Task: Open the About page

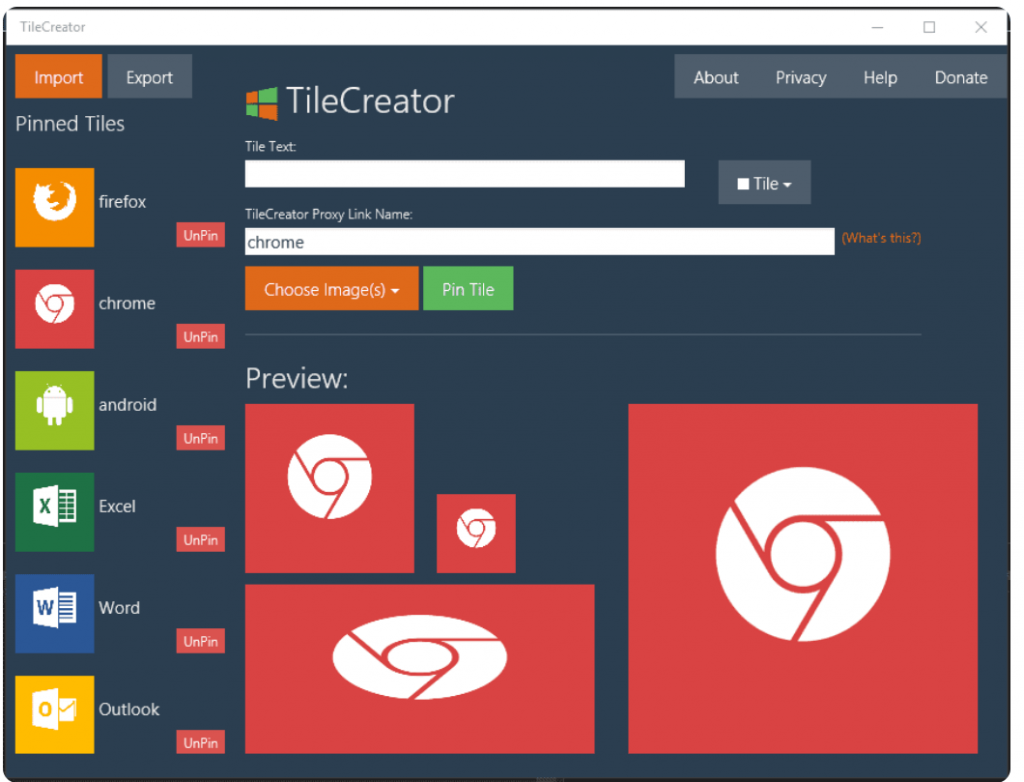Action: pyautogui.click(x=716, y=77)
